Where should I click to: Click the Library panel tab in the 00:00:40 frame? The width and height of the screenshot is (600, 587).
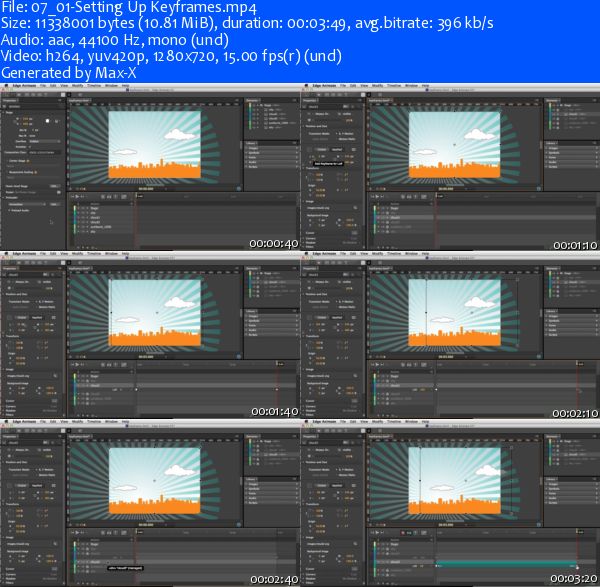pos(251,143)
